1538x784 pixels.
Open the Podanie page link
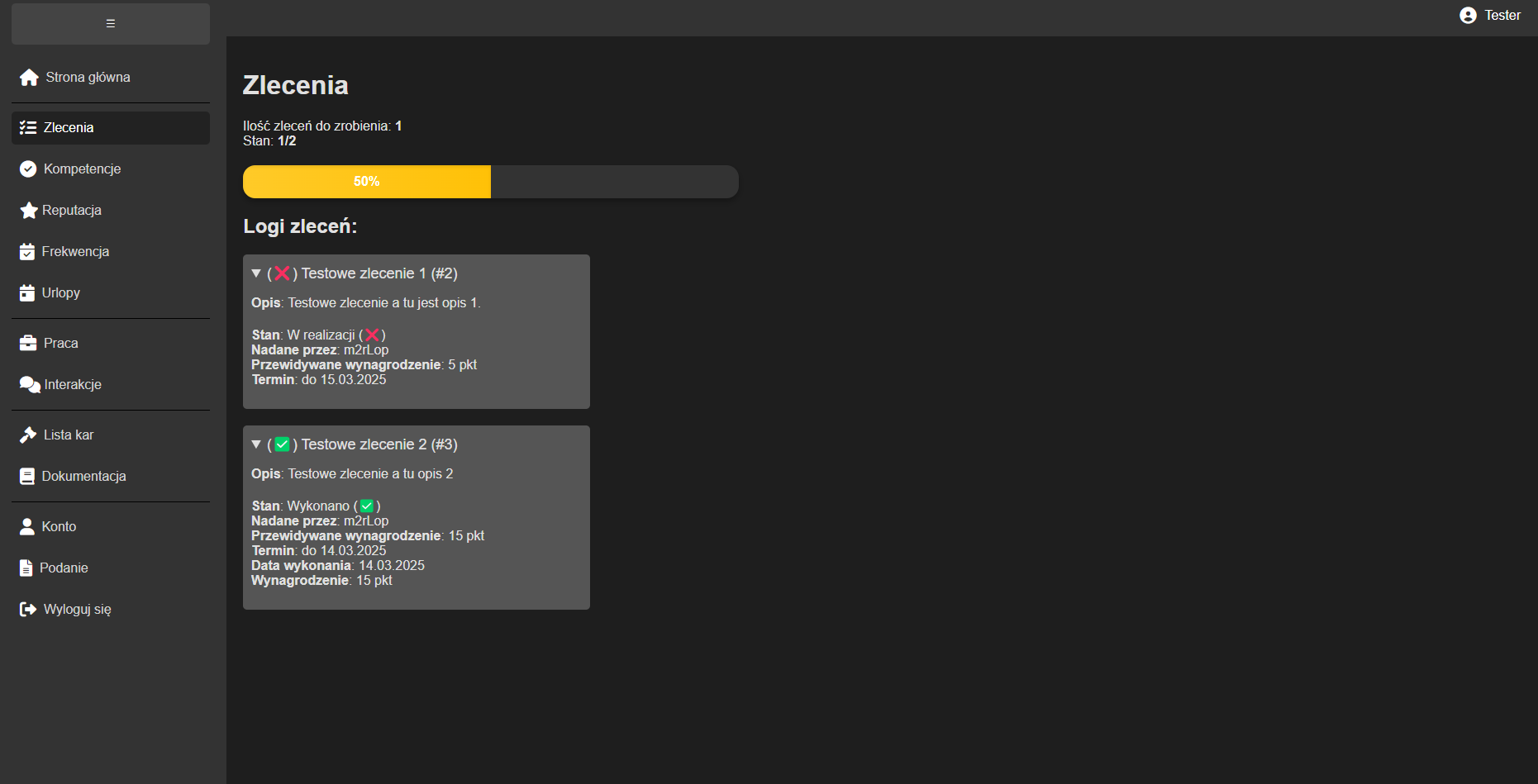click(64, 568)
